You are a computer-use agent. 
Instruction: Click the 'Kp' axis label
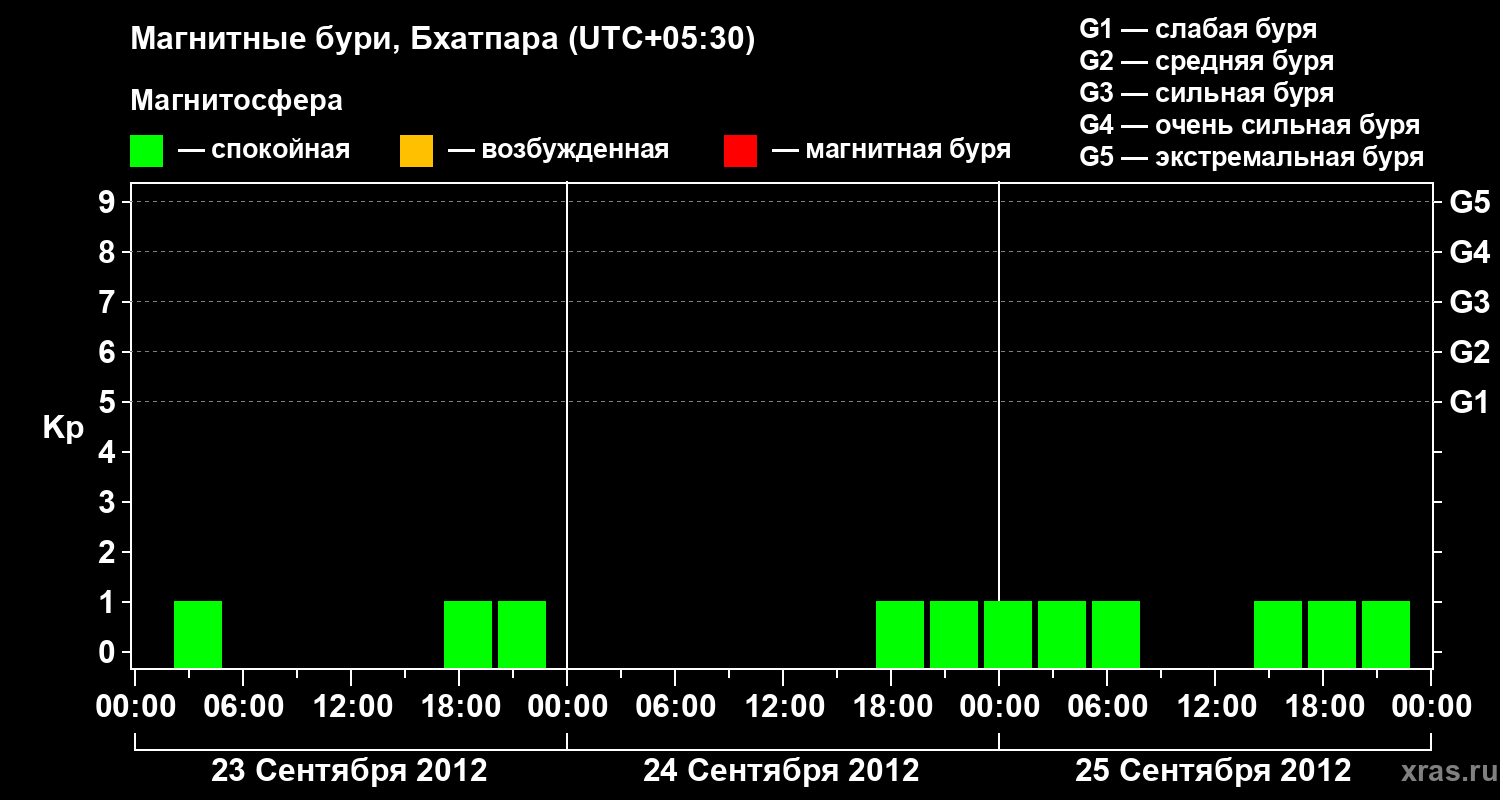[63, 429]
